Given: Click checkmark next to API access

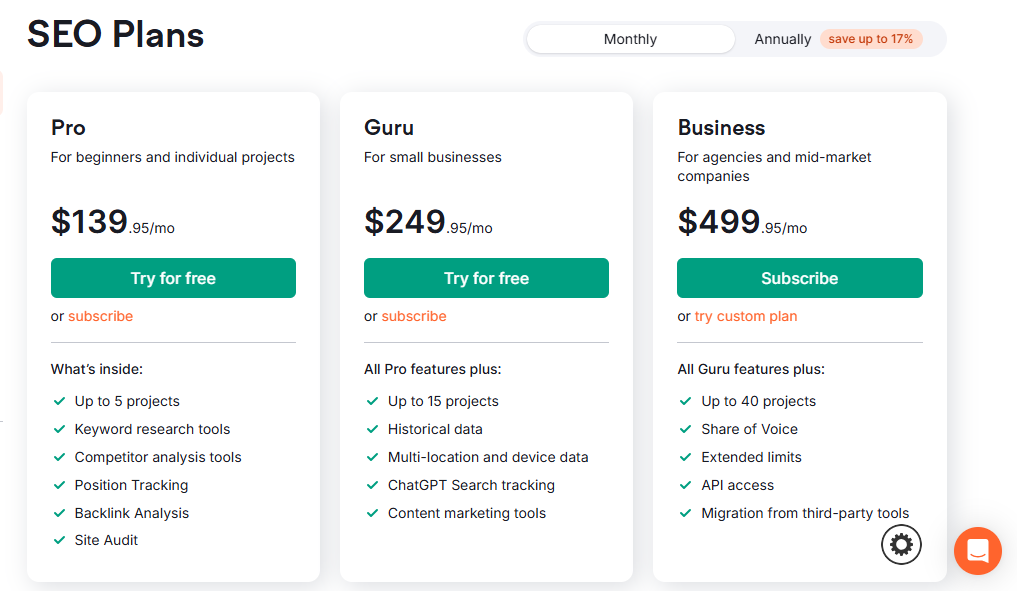Looking at the screenshot, I should (686, 485).
